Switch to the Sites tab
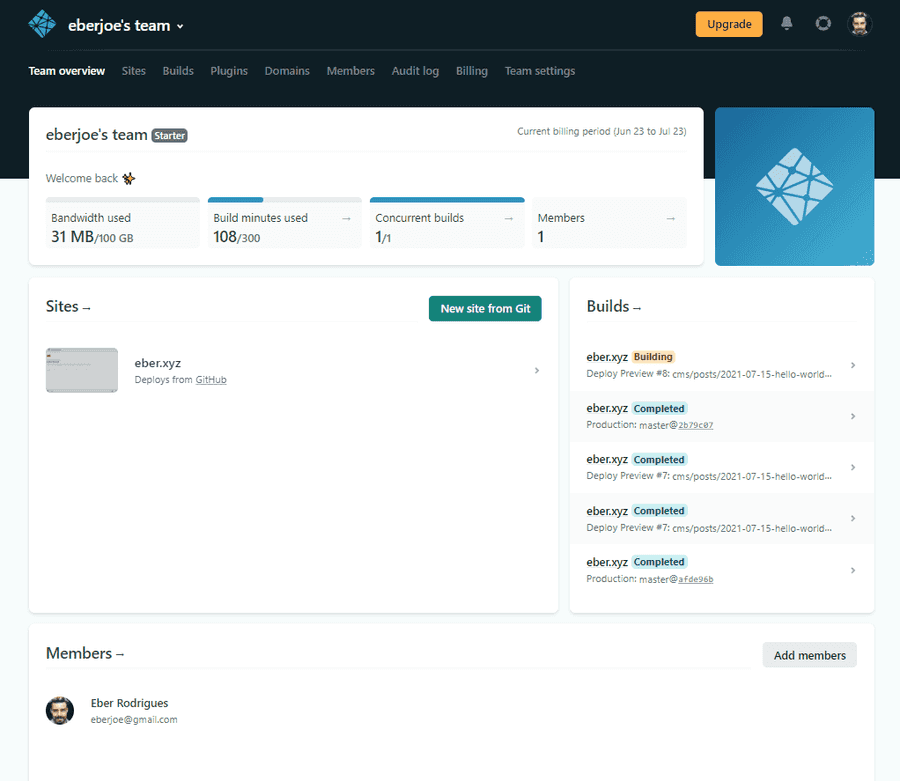This screenshot has width=900, height=781. [x=133, y=71]
